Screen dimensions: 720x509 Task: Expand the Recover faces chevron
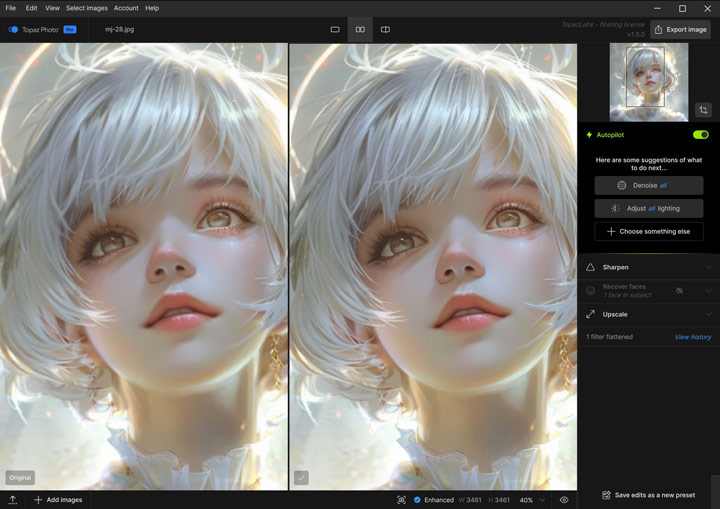pos(709,290)
